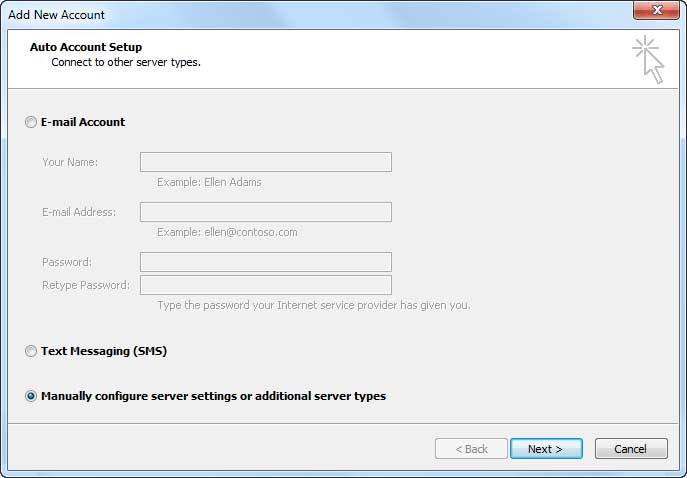Viewport: 687px width, 478px height.
Task: Click the Retype Password input field
Action: [x=266, y=285]
